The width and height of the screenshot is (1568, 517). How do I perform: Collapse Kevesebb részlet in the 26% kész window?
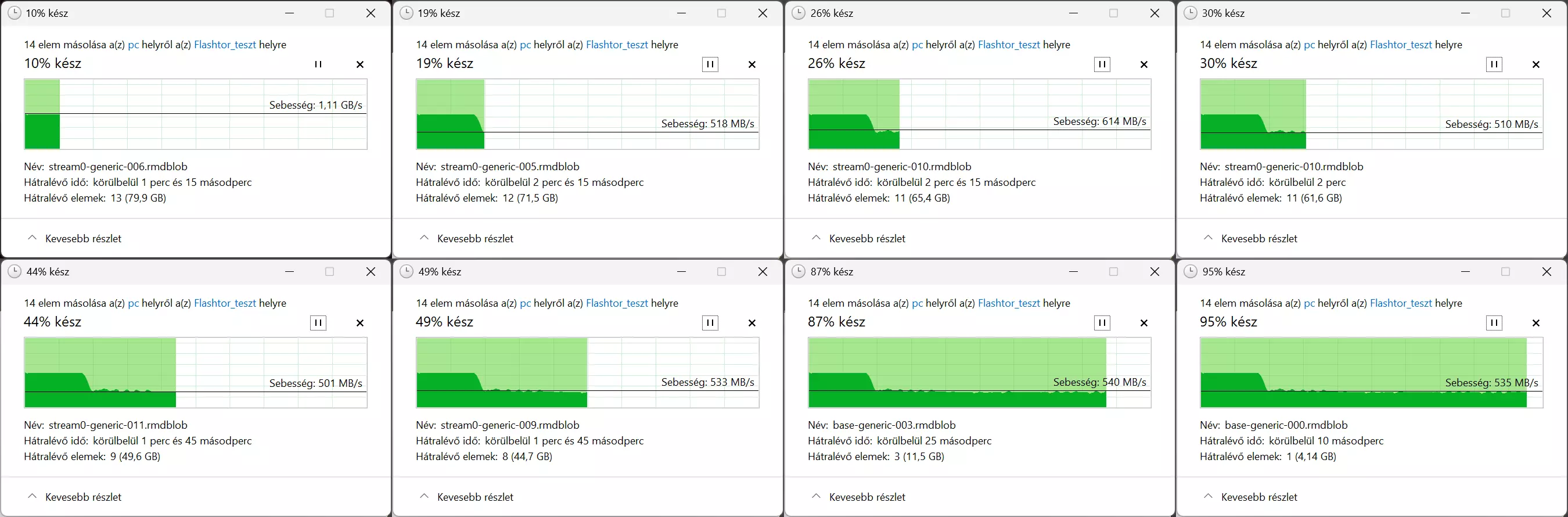pos(859,238)
